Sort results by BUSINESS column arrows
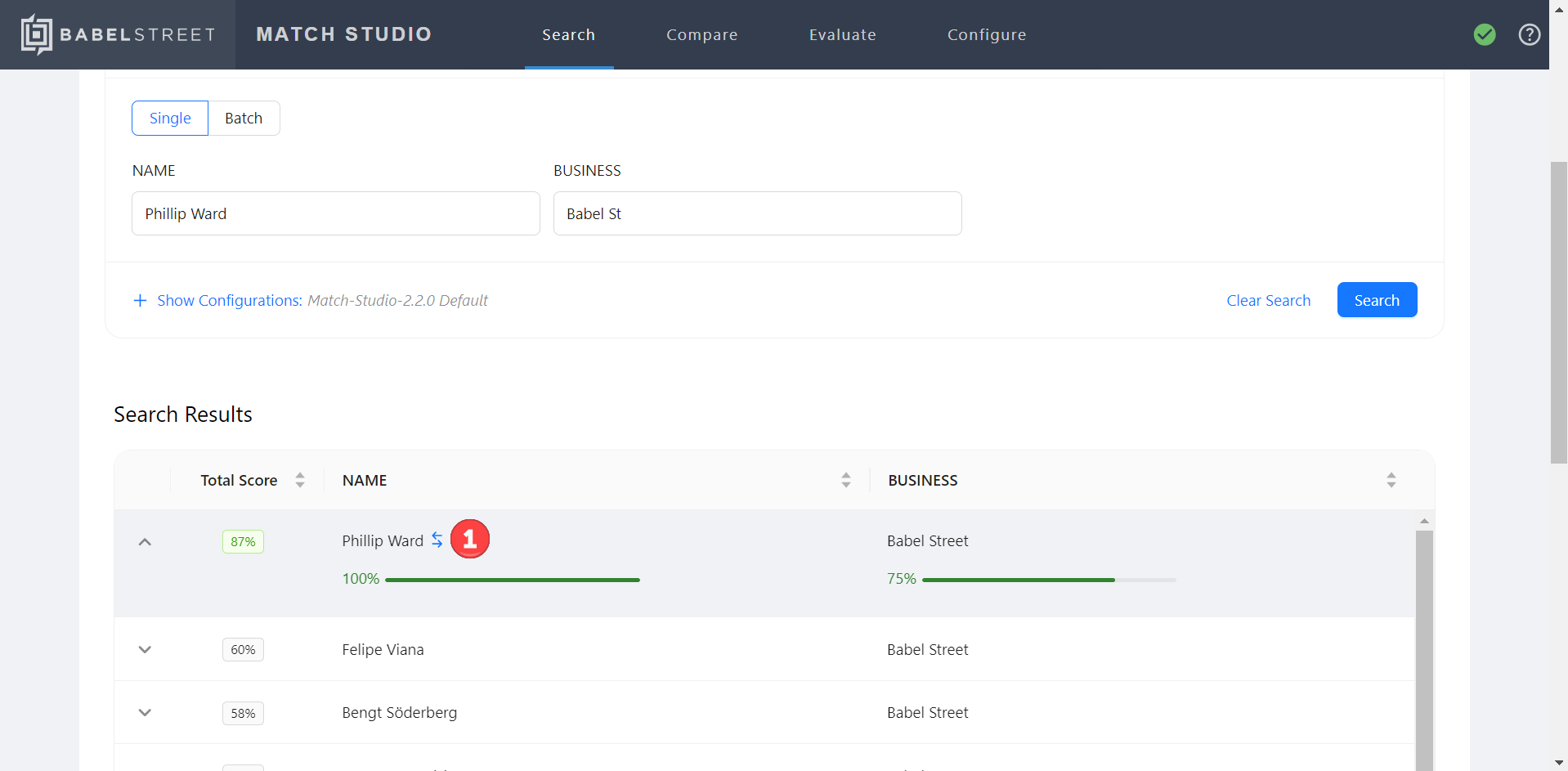Image resolution: width=1568 pixels, height=771 pixels. pos(1391,480)
